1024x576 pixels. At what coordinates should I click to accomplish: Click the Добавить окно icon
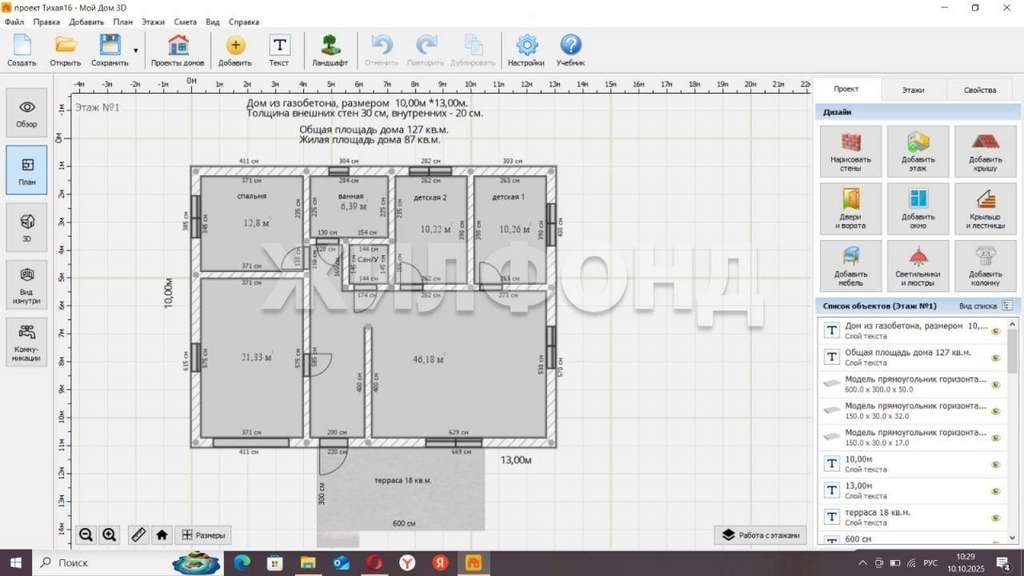[918, 208]
